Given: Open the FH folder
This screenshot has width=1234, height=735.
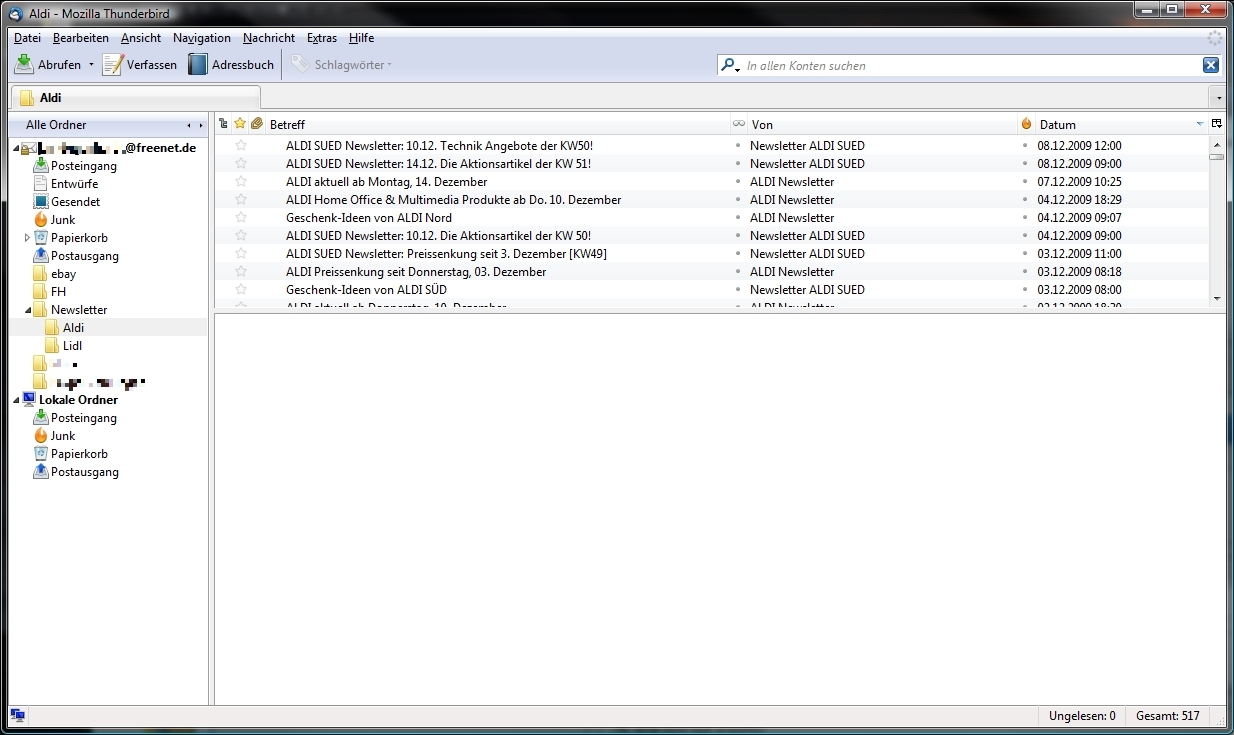Looking at the screenshot, I should [x=58, y=292].
